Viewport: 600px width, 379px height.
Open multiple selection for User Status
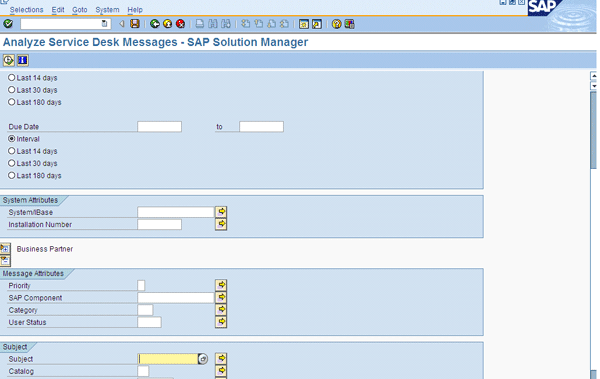[x=221, y=322]
